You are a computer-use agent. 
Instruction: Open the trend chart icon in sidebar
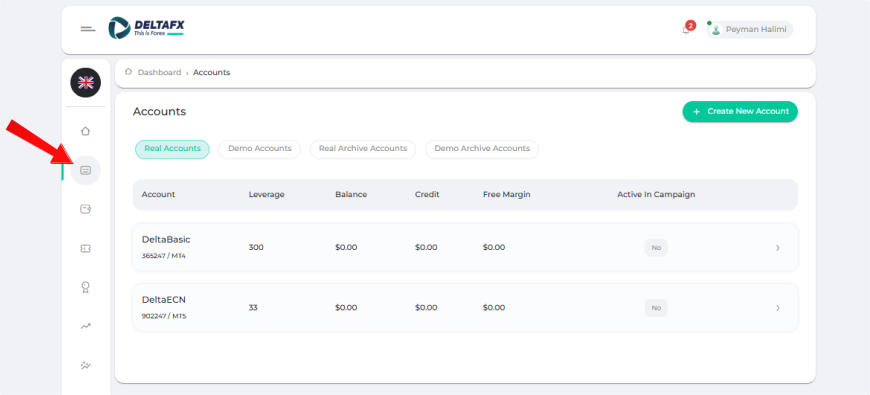tap(85, 326)
